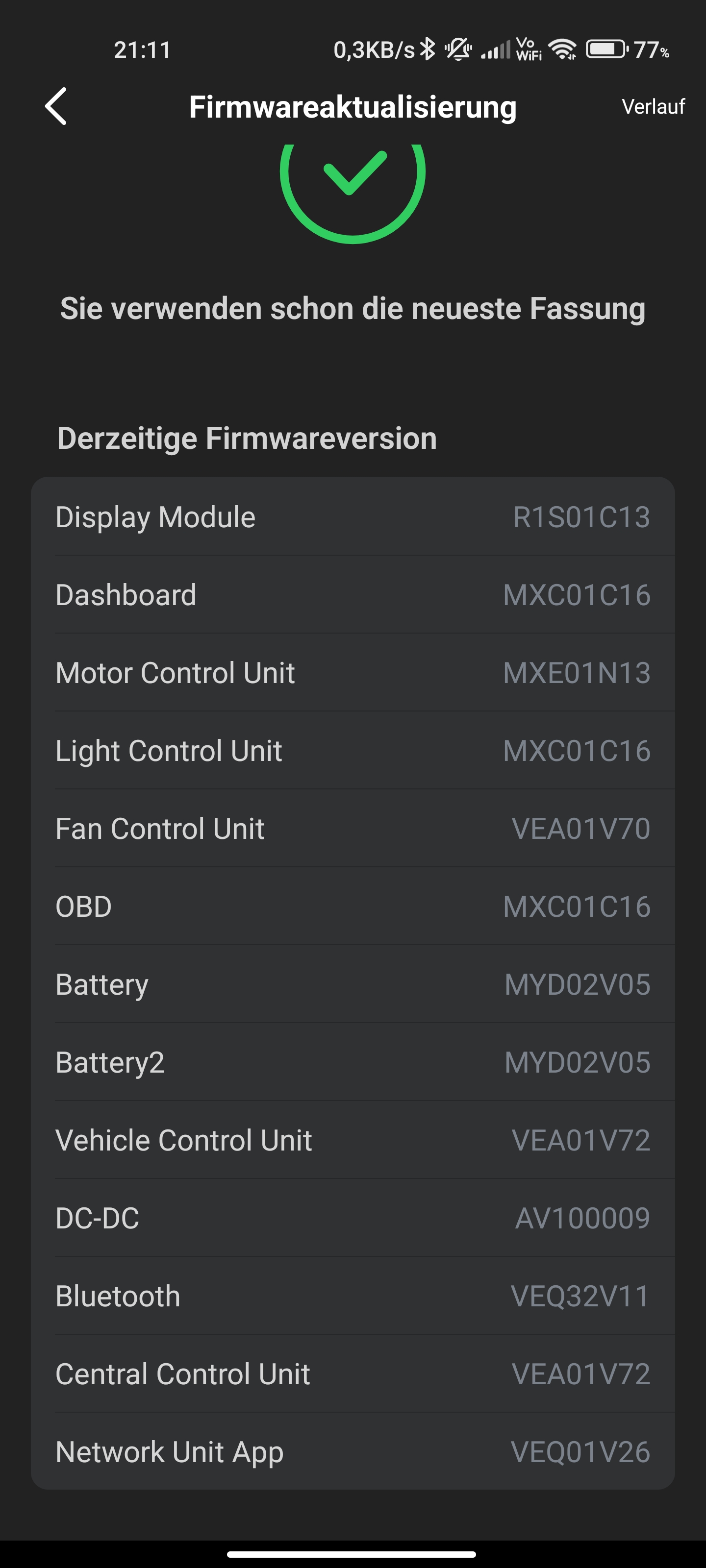The height and width of the screenshot is (1568, 706).
Task: Tap the Bluetooth status bar icon
Action: (428, 49)
